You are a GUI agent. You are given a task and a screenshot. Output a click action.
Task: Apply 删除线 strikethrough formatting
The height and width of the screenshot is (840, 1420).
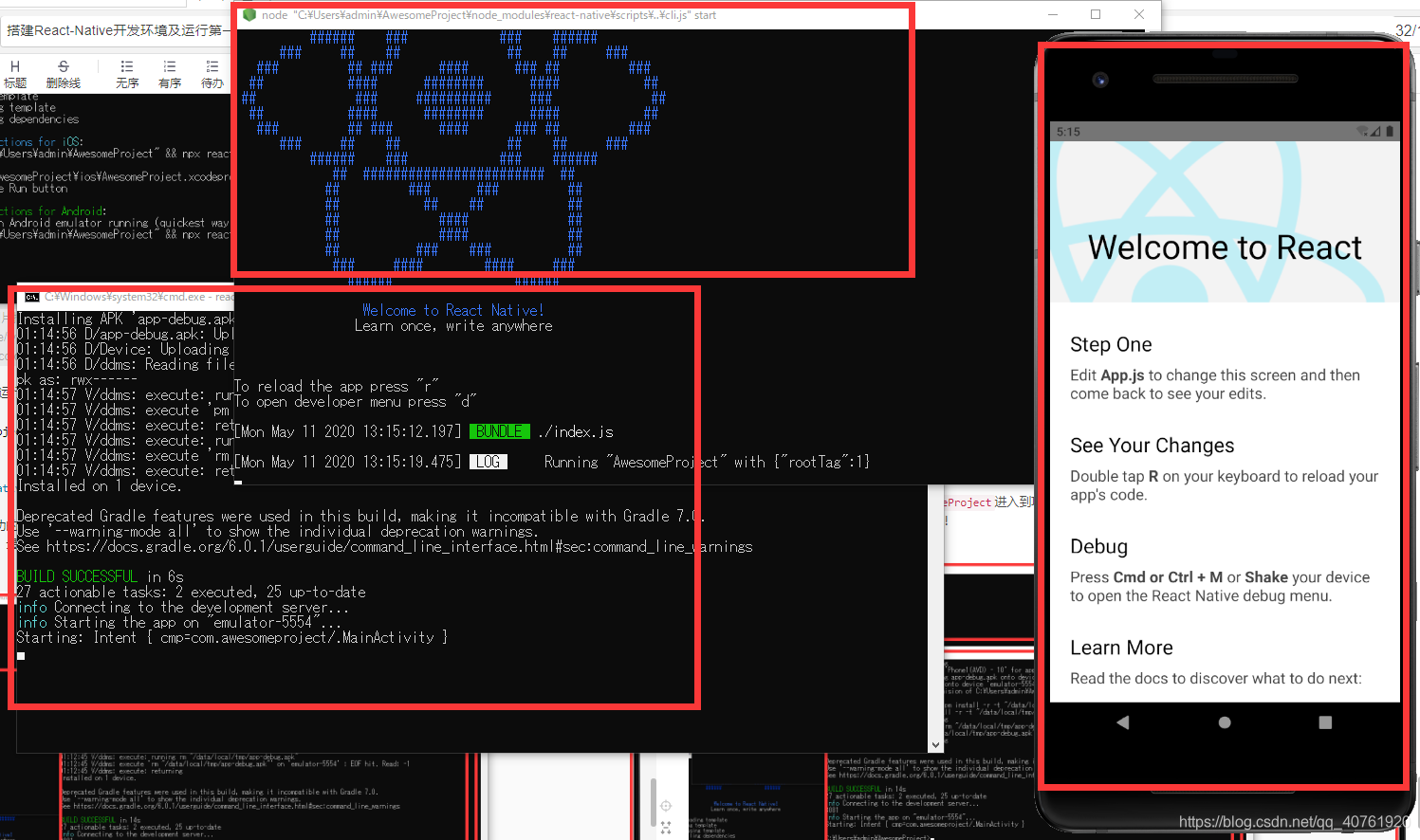(64, 74)
